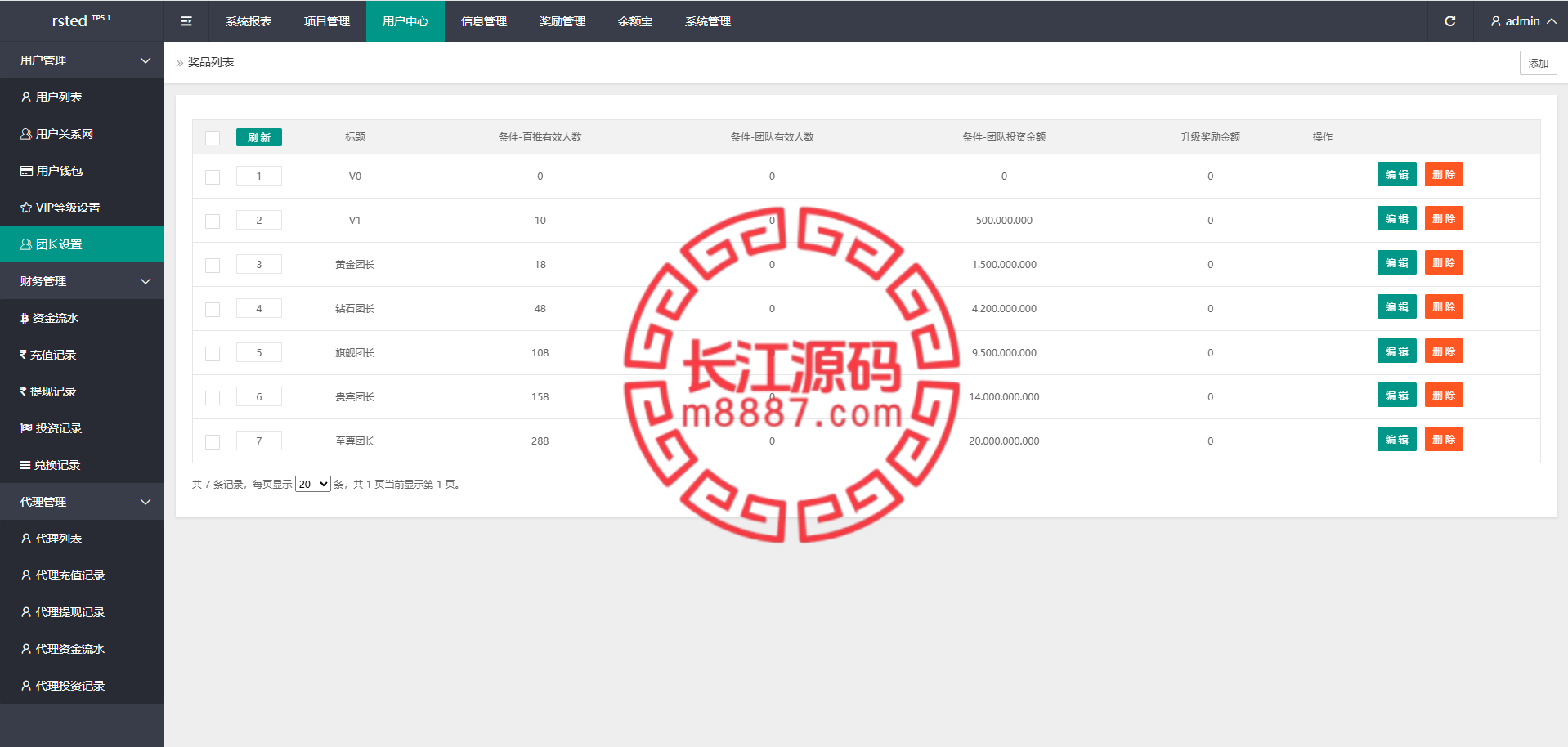Delete the V1 row
The width and height of the screenshot is (1568, 747).
pos(1444,219)
